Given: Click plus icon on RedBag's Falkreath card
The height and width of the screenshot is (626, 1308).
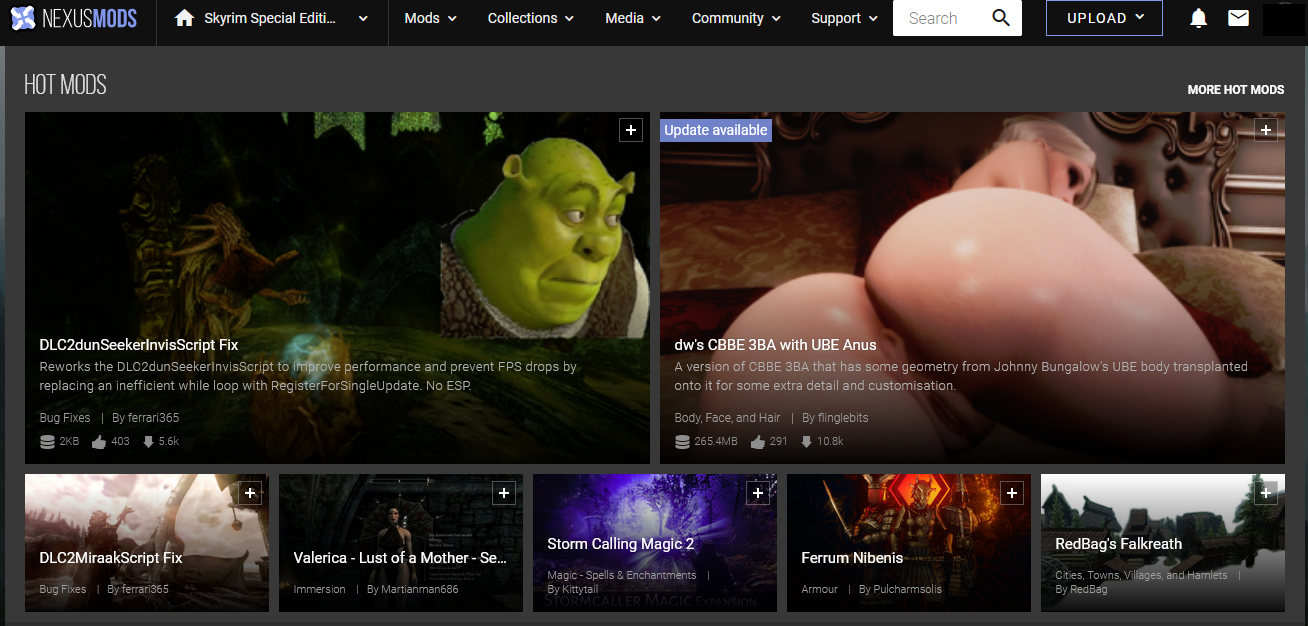Looking at the screenshot, I should (x=1265, y=493).
